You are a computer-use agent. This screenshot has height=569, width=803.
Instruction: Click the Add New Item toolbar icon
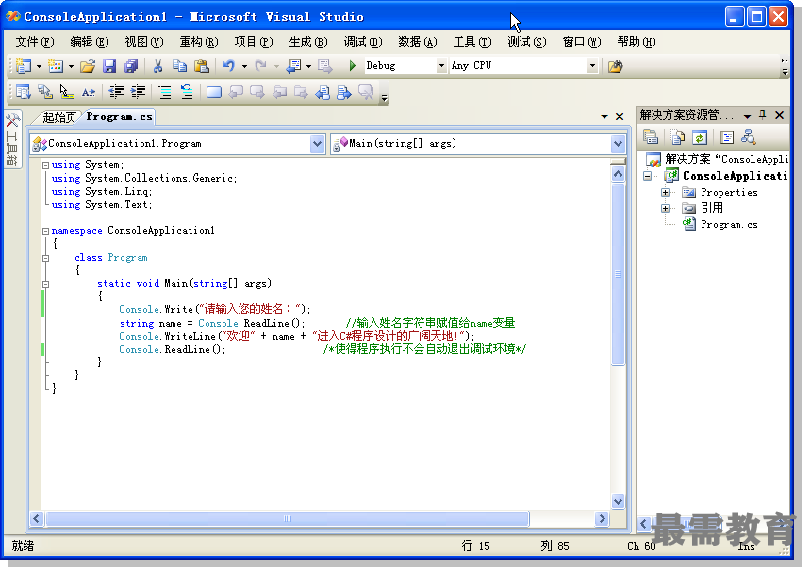pyautogui.click(x=55, y=66)
